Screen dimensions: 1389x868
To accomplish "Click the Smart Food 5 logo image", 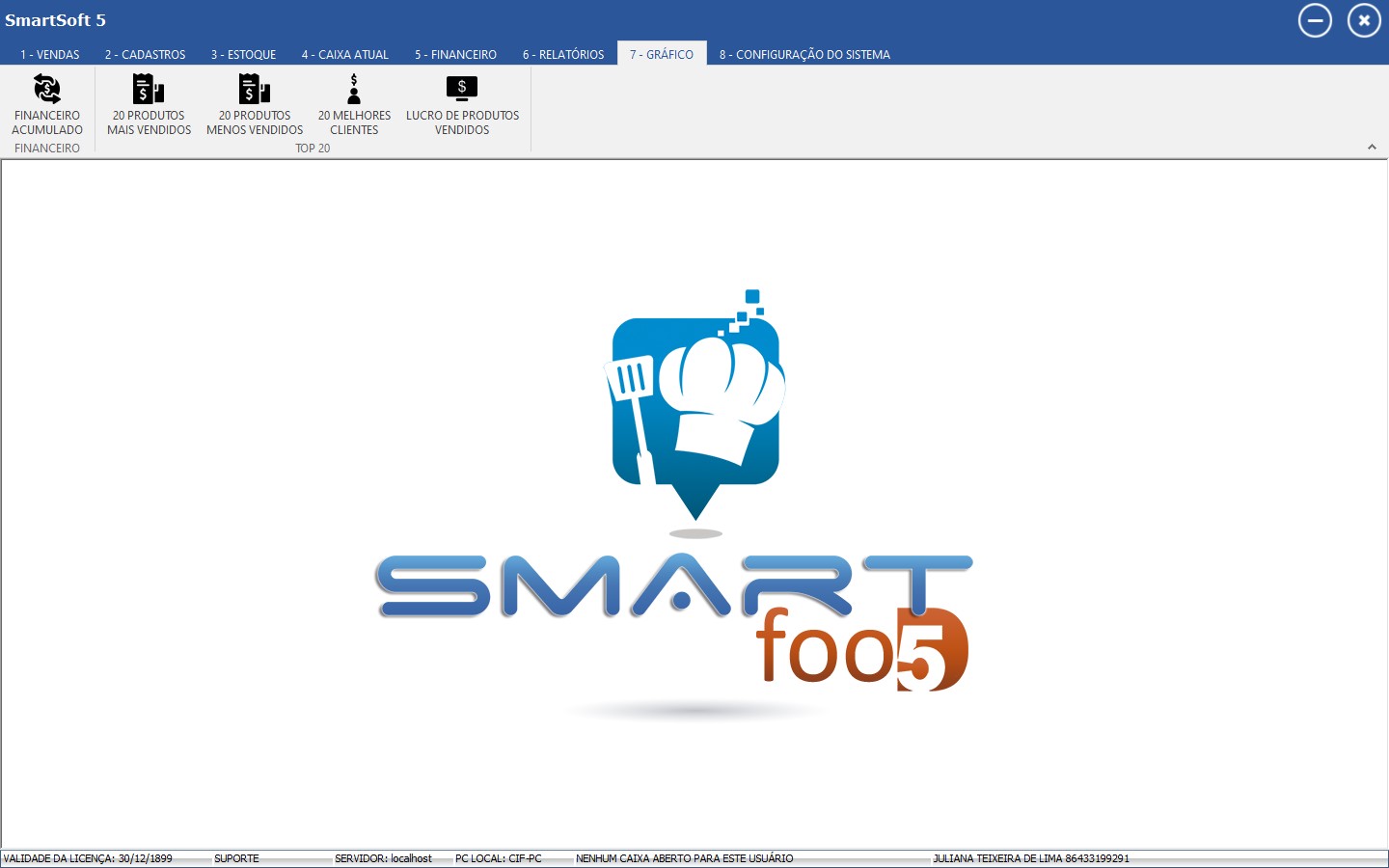I will pos(675,502).
